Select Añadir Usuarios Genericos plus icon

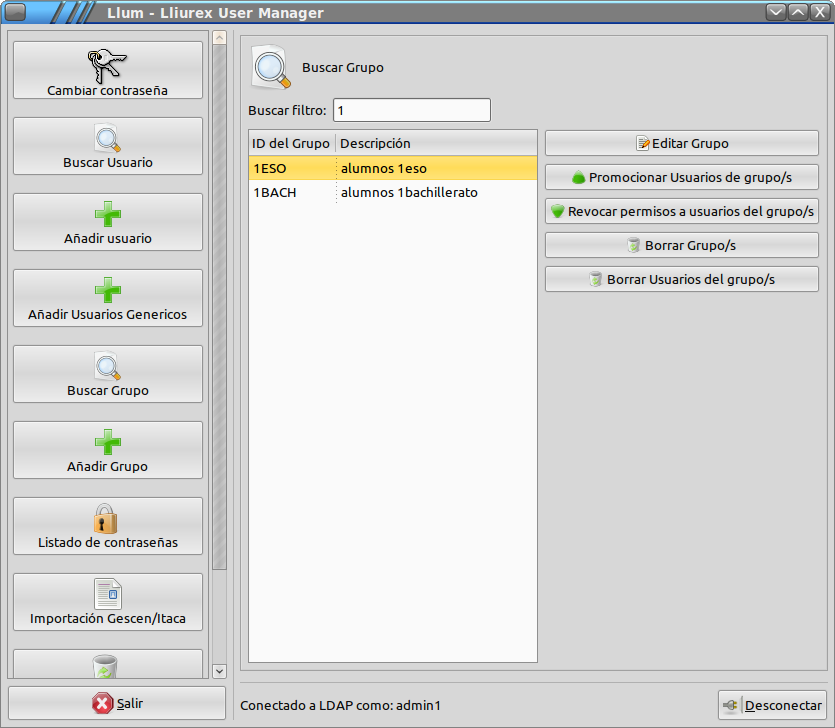click(x=107, y=291)
